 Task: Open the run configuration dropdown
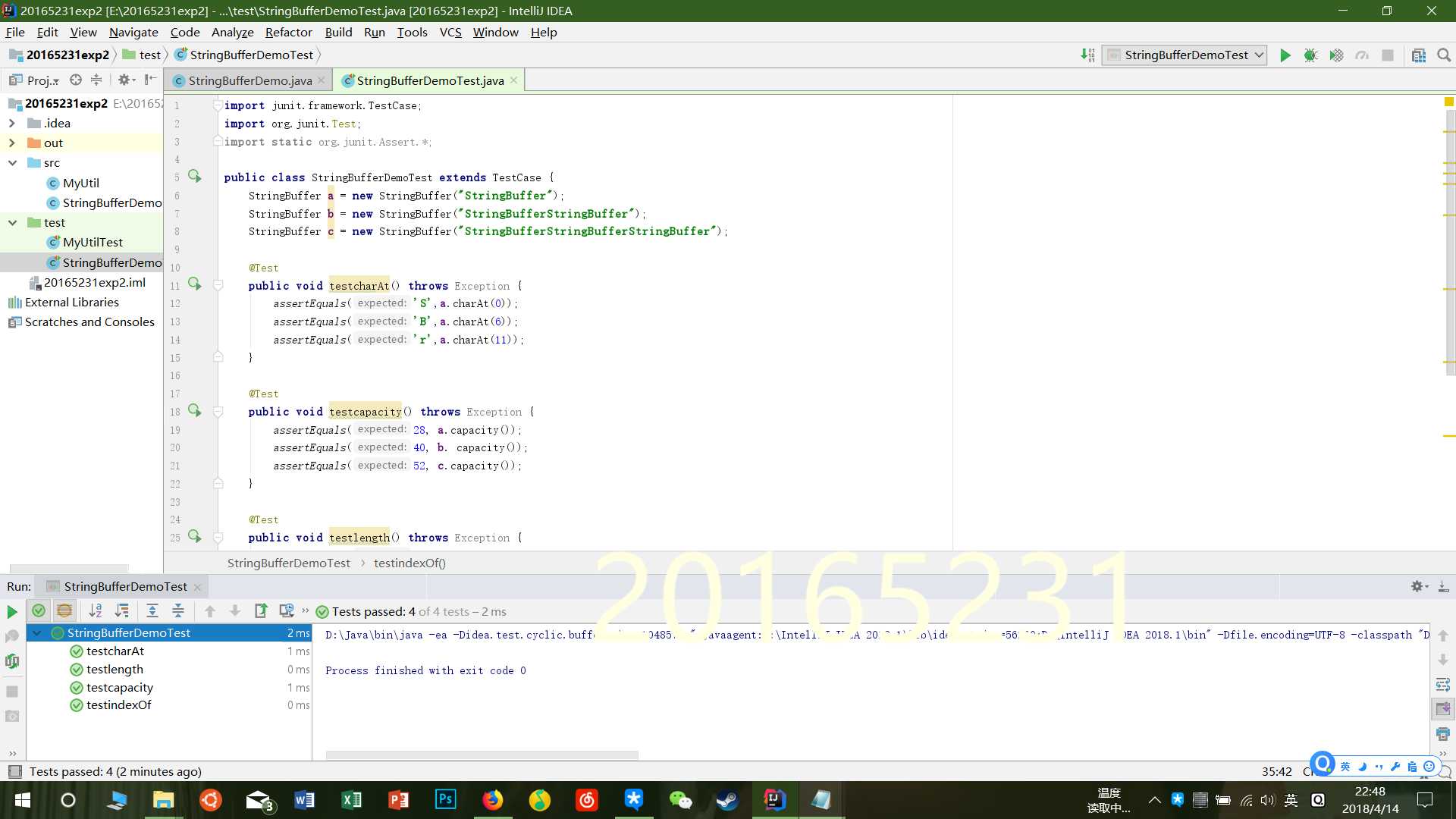click(x=1185, y=55)
